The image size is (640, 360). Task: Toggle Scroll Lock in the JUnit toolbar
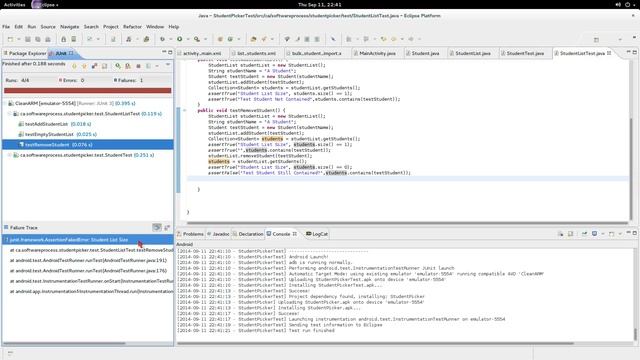104,66
